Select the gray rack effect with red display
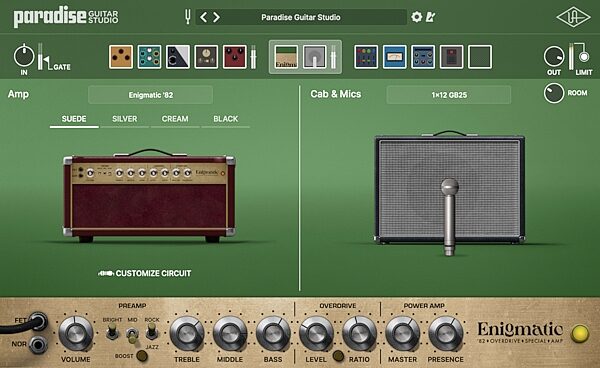This screenshot has width=600, height=368. click(x=452, y=57)
